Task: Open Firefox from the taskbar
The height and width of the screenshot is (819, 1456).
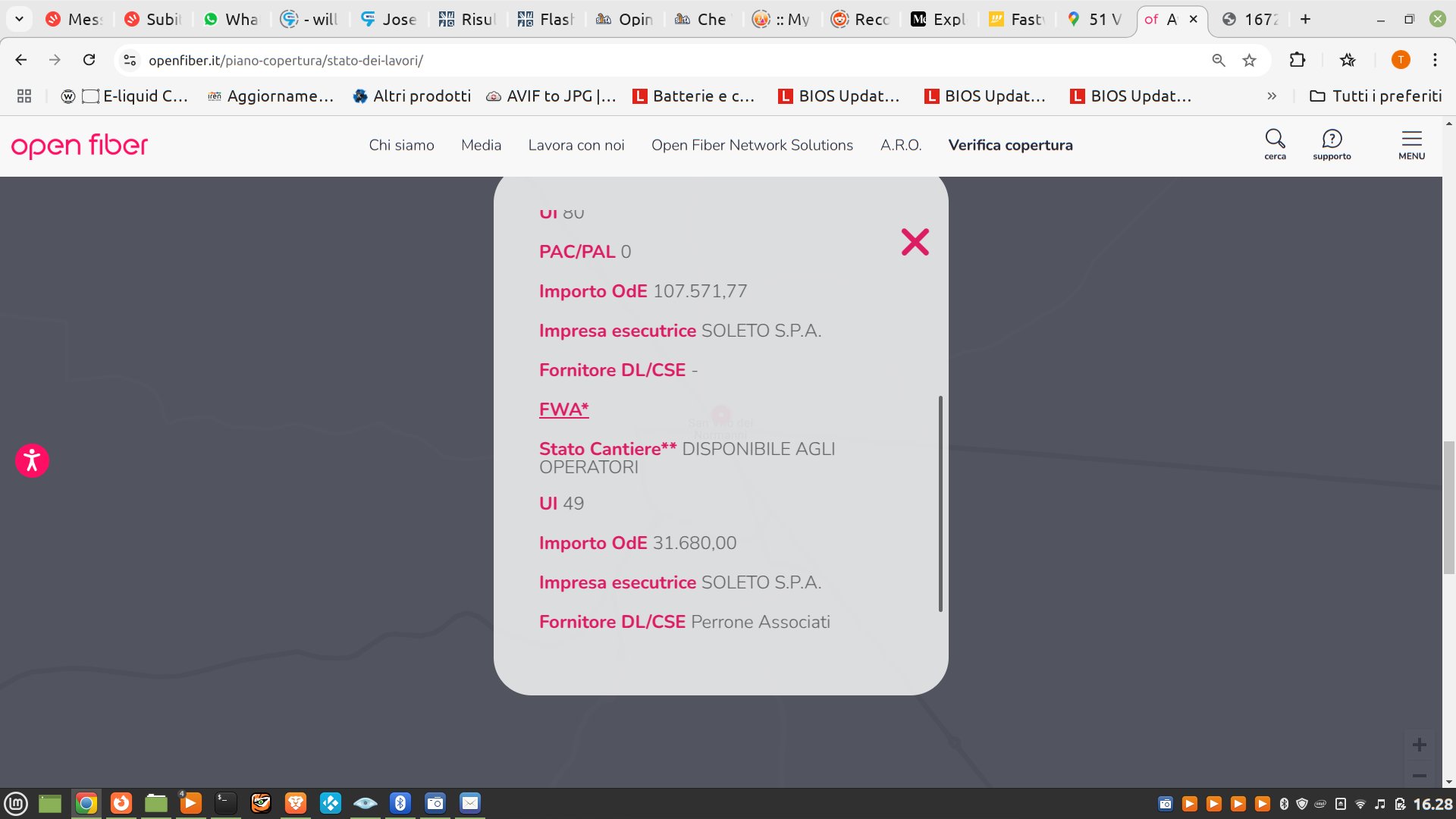Action: pyautogui.click(x=121, y=804)
